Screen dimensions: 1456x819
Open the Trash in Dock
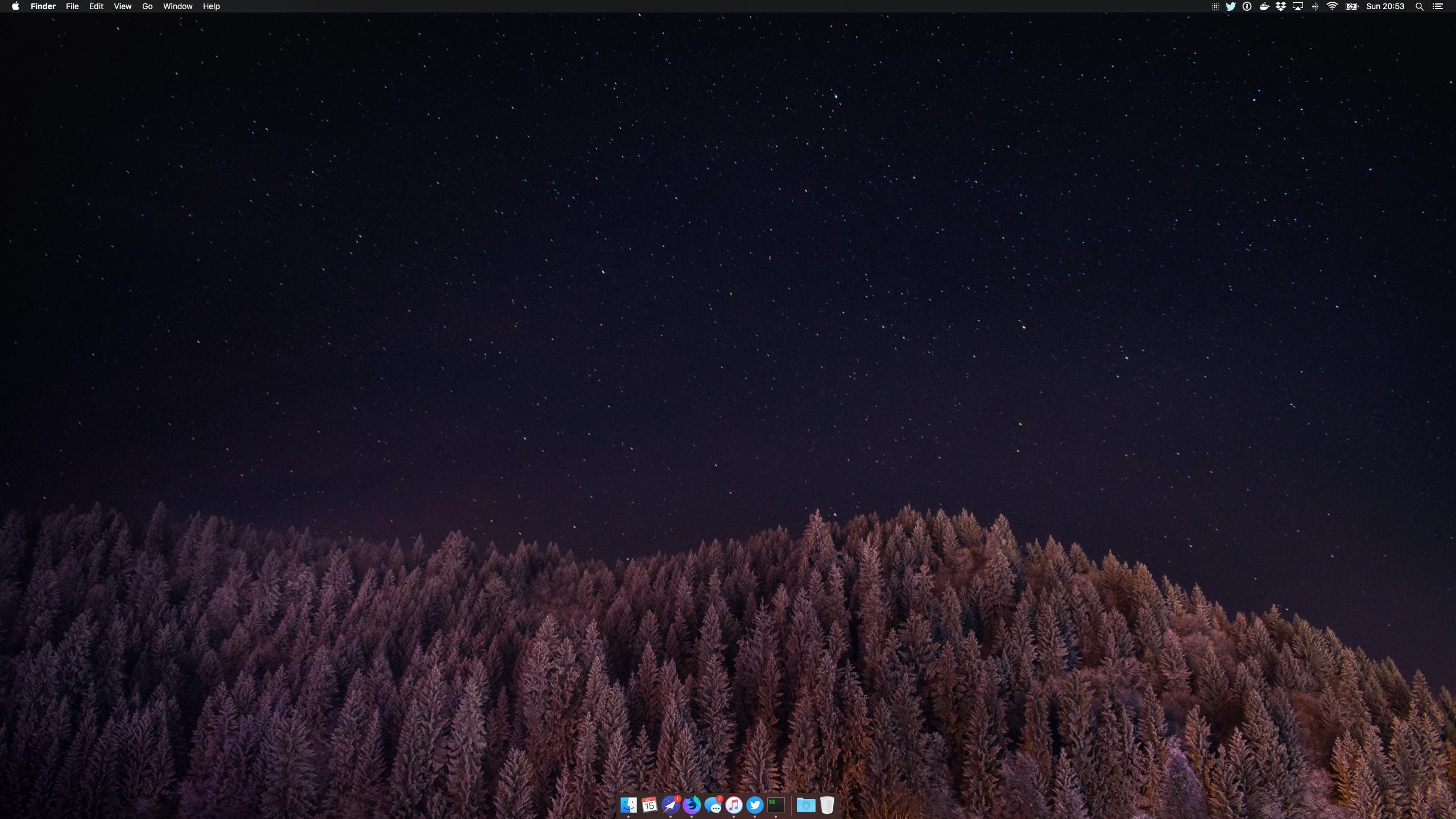(827, 805)
